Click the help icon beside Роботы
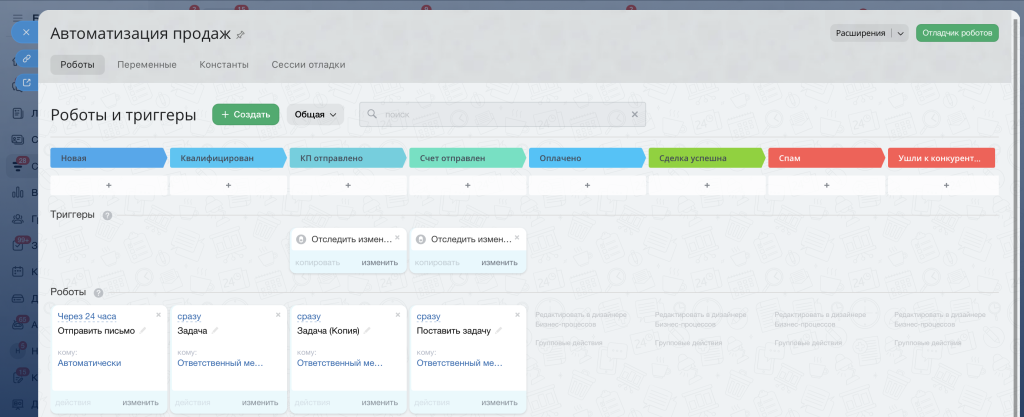Viewport: 1024px width, 417px height. click(99, 293)
